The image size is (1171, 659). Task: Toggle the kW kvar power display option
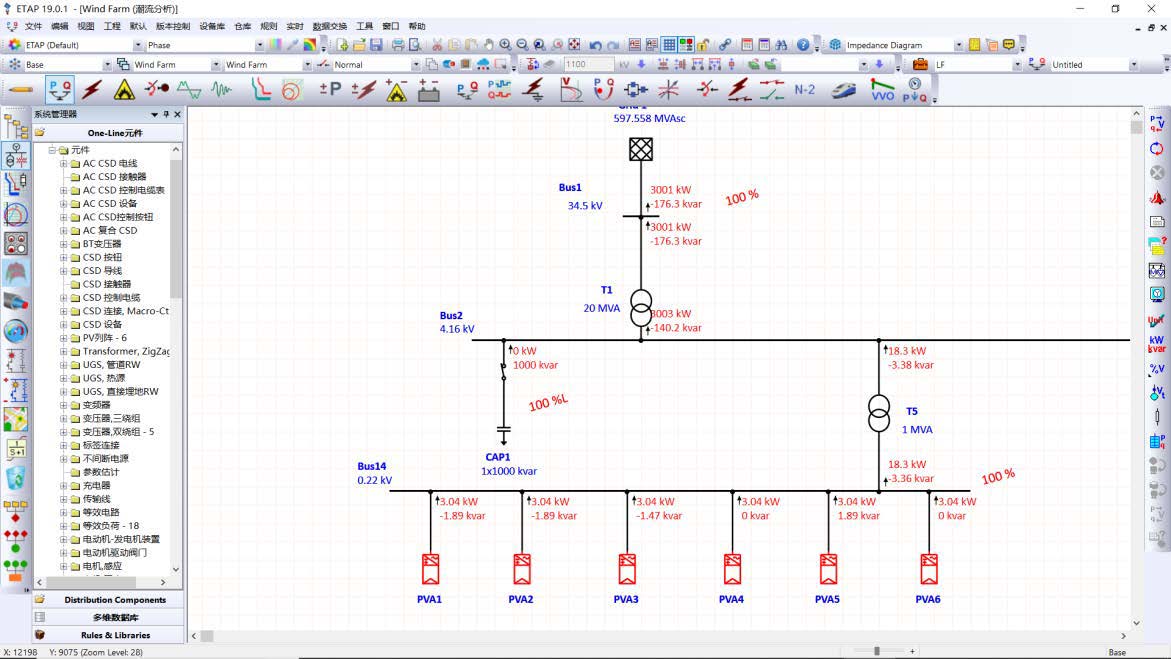point(1157,344)
